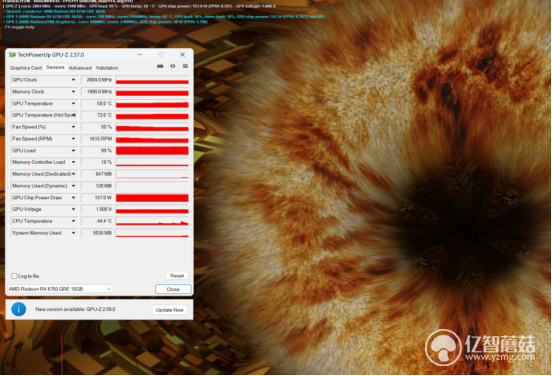Viewport: 552px width, 376px height.
Task: Open the AMD Radeon RX 6750 GRE selector
Action: tap(59, 289)
